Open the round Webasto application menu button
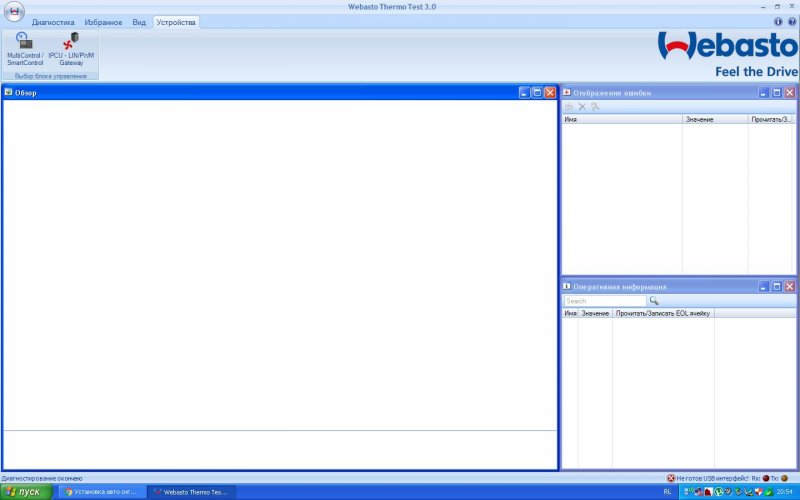 click(14, 11)
